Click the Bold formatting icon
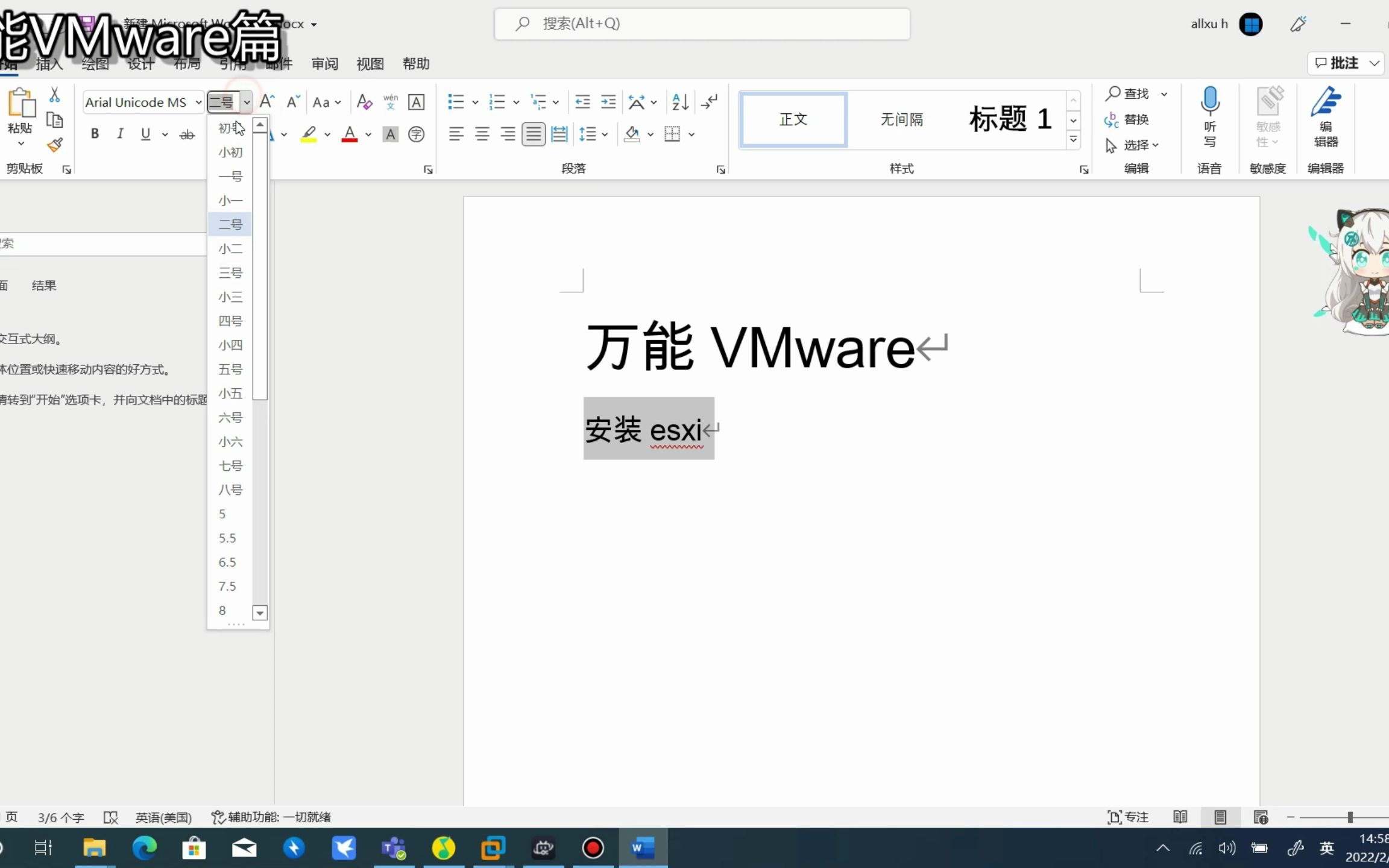 click(x=94, y=134)
